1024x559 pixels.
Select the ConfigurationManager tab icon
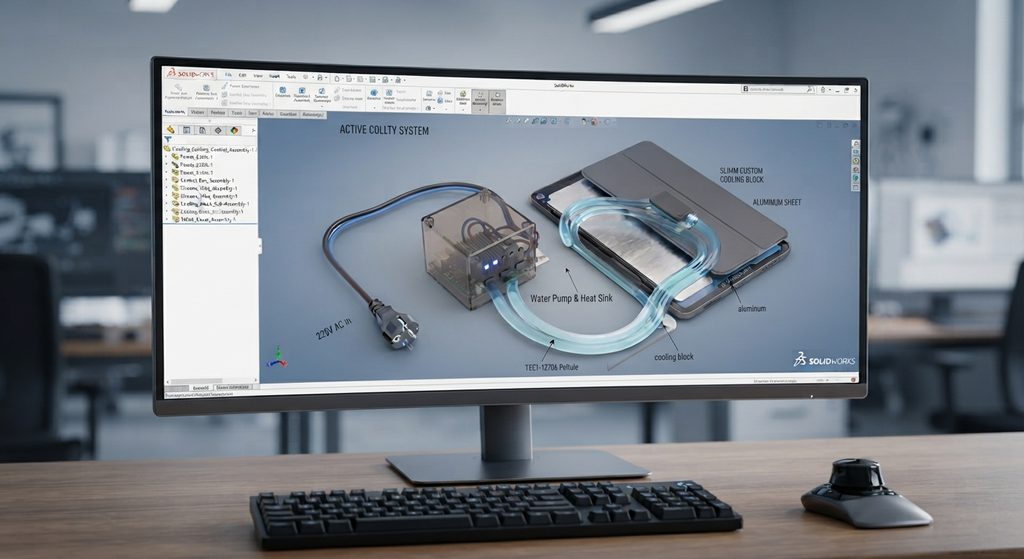pos(202,130)
